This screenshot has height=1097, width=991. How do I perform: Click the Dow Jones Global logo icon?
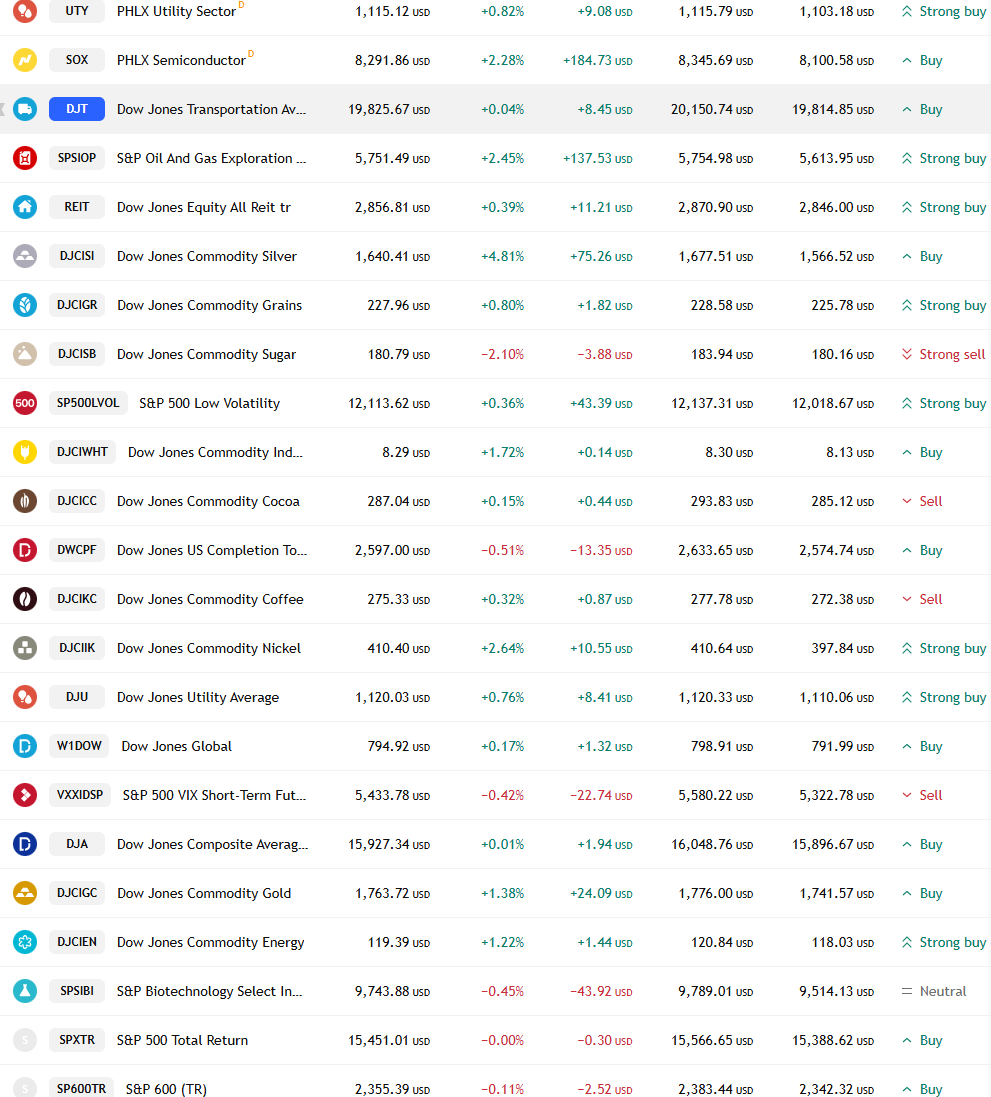pyautogui.click(x=24, y=746)
